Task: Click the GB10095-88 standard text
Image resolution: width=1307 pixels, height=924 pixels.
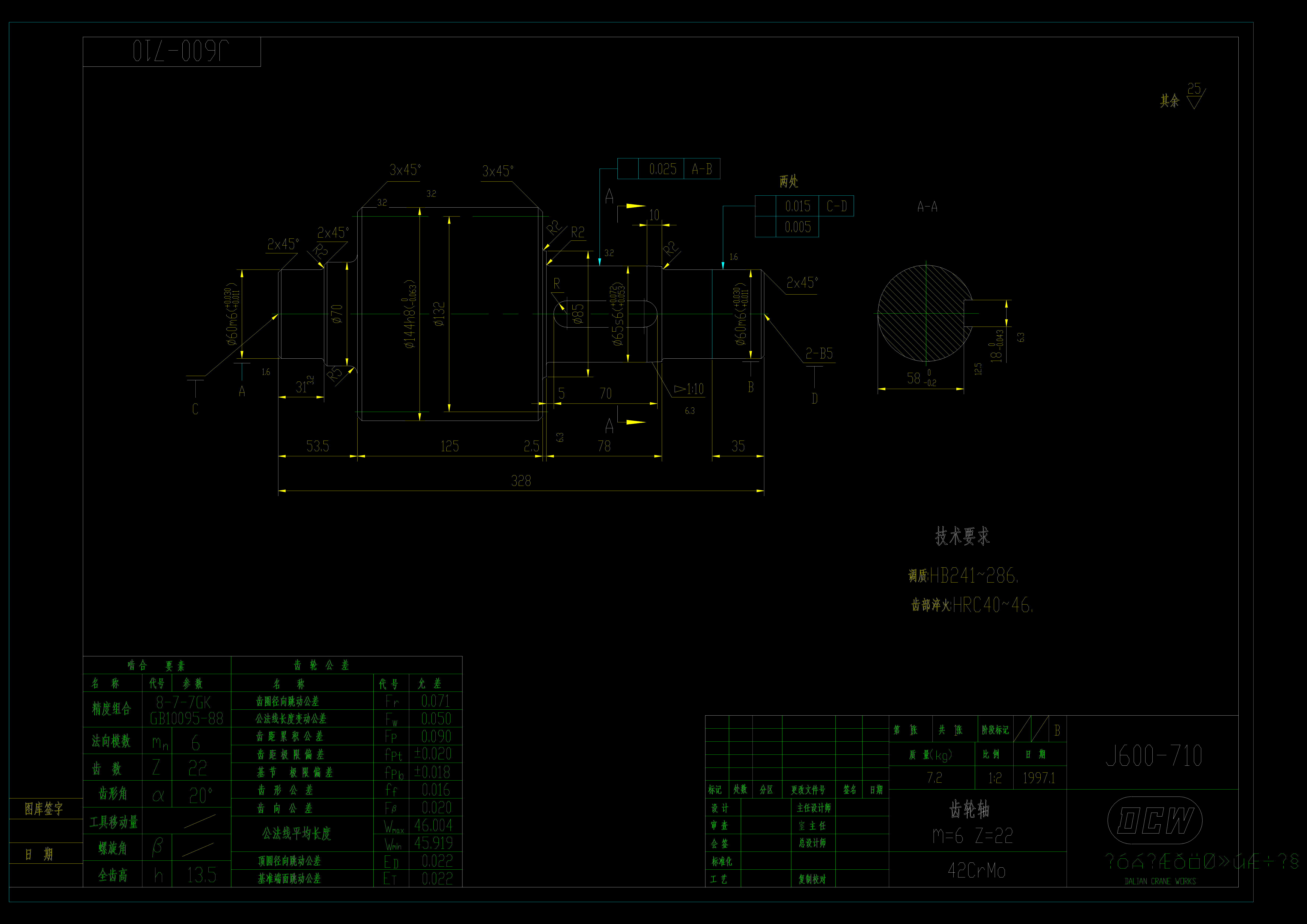Action: [x=187, y=719]
